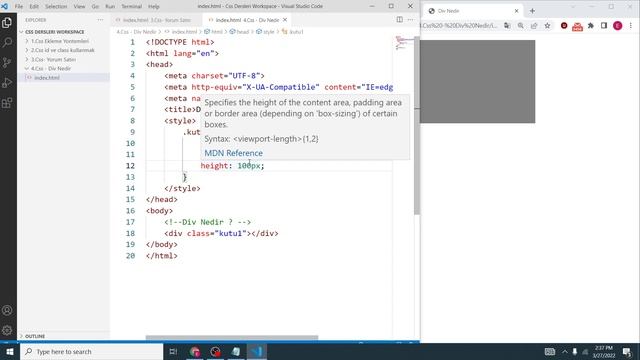Open the Run menu

tap(110, 7)
